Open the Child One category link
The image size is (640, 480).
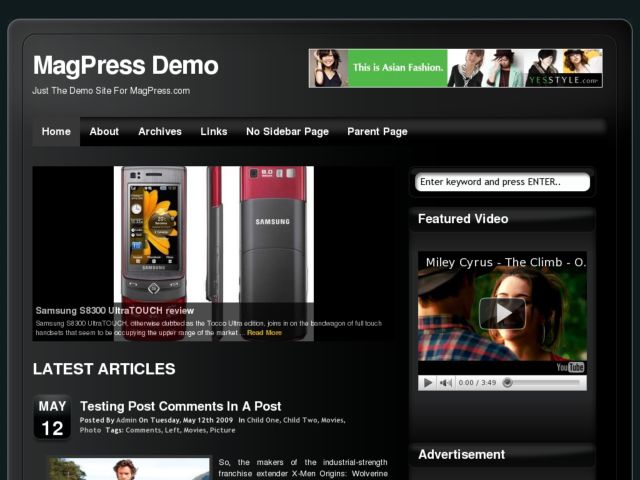tap(263, 420)
